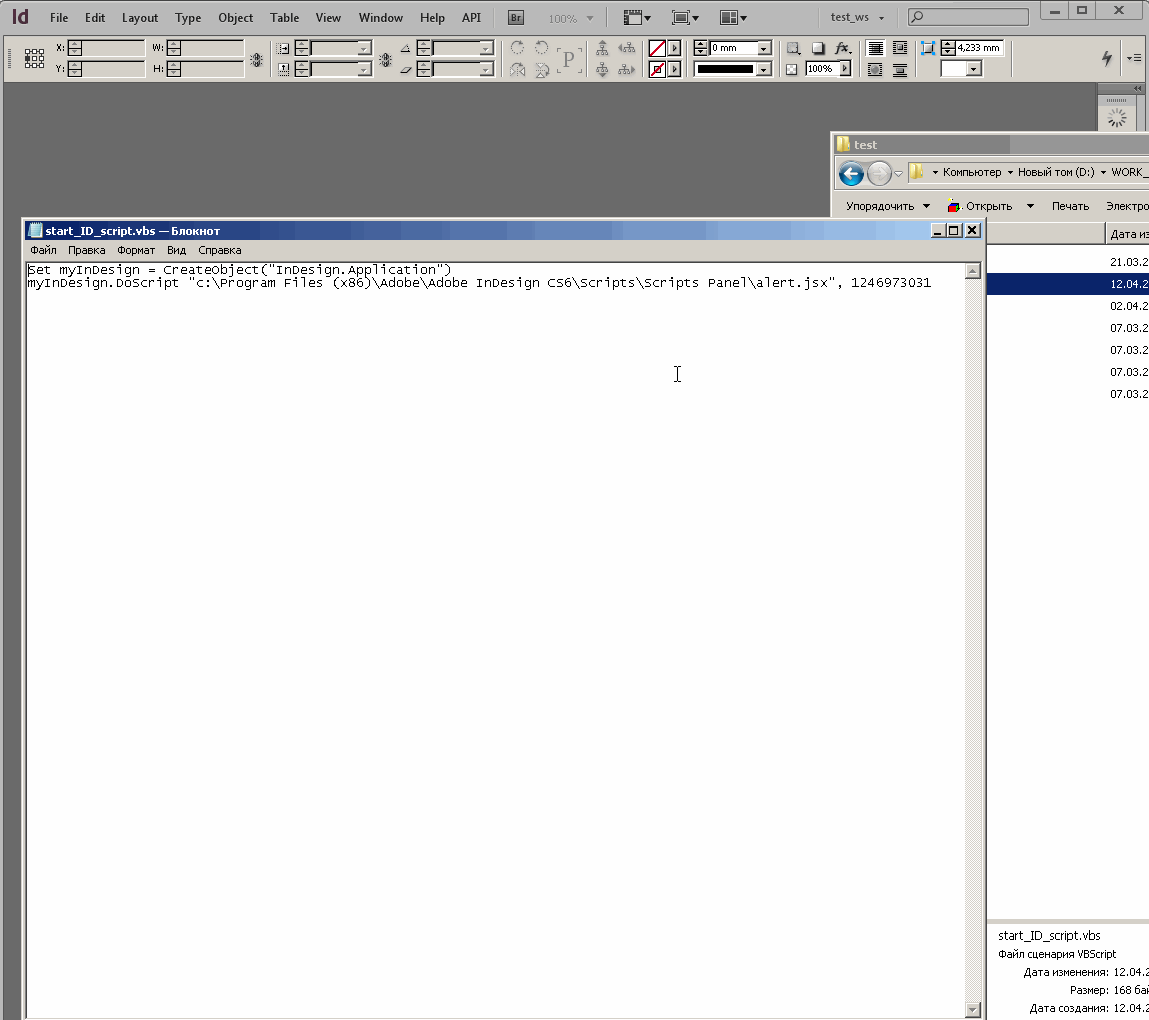Click the Scale Y percentage icon

283,70
